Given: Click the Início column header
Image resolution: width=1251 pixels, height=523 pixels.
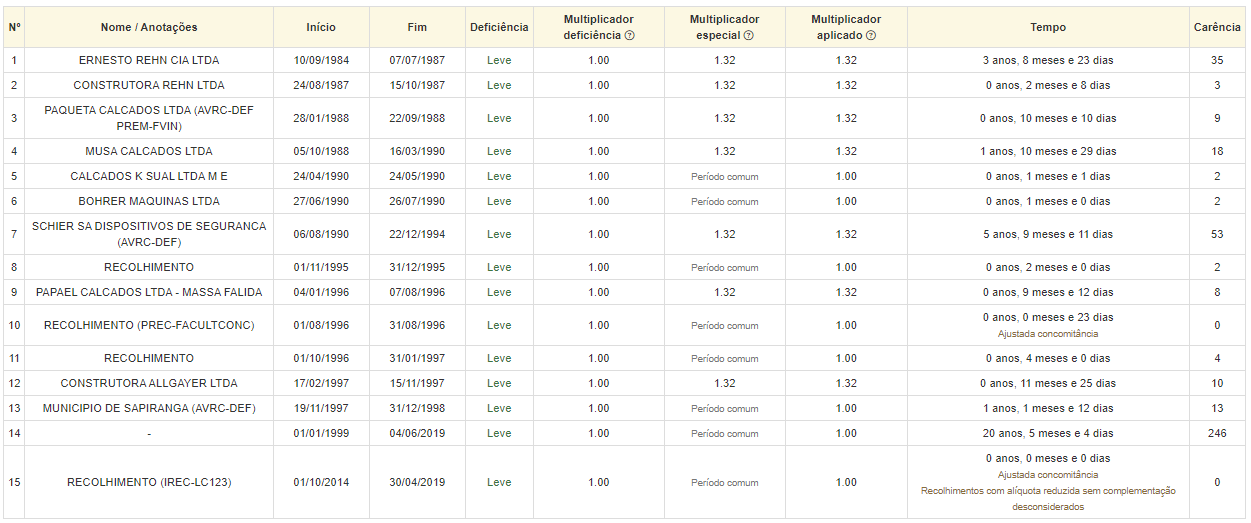Looking at the screenshot, I should 321,27.
